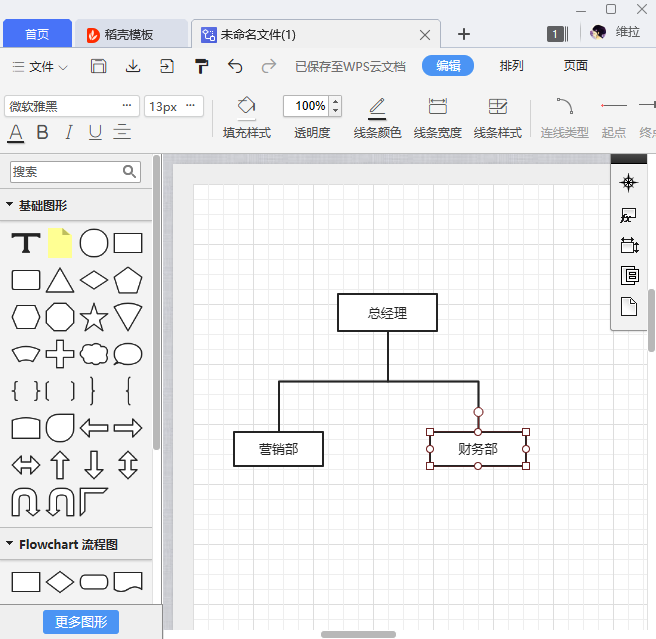Toggle bold text formatting
The height and width of the screenshot is (639, 656).
(42, 132)
